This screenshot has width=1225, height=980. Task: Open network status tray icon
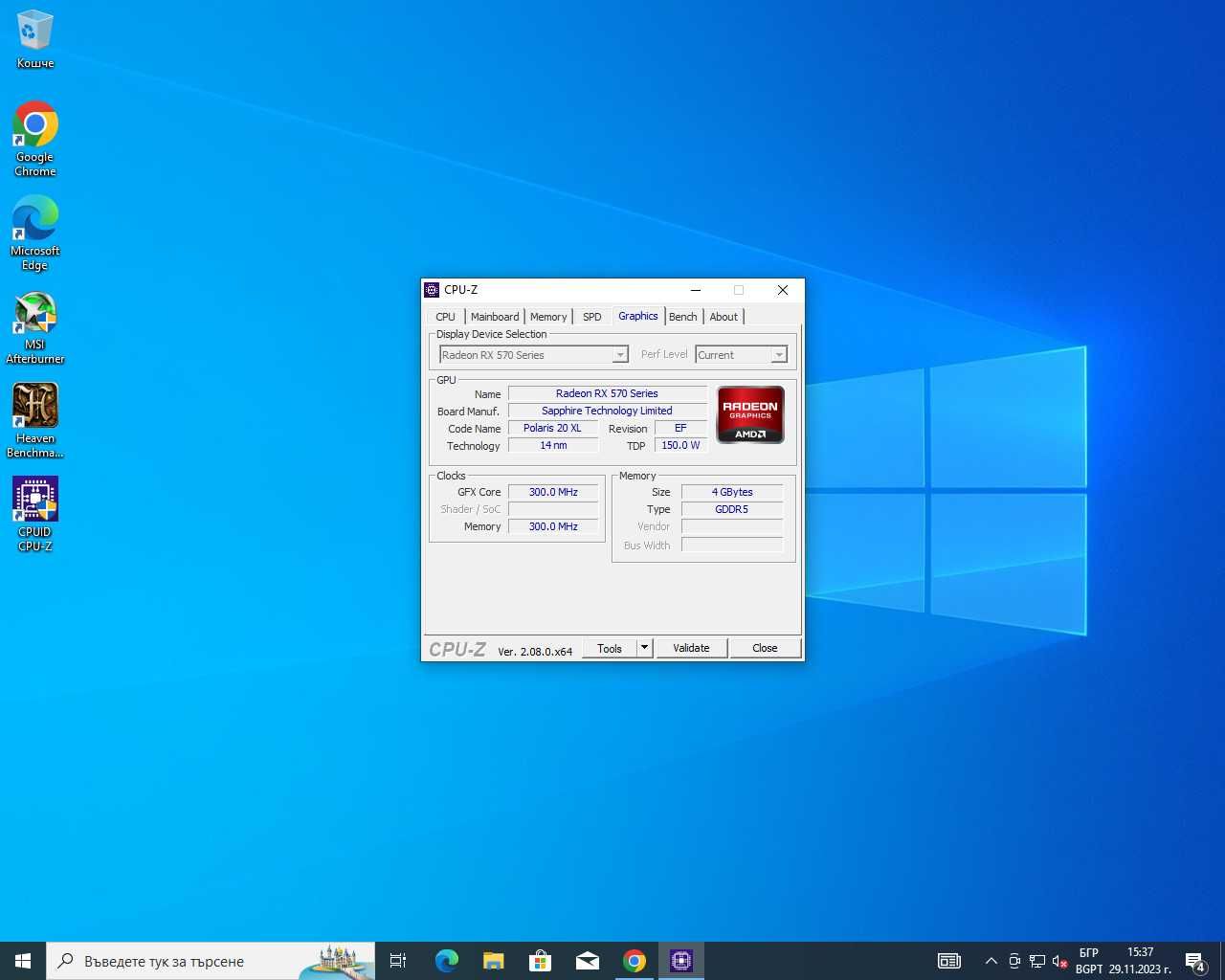tap(1037, 961)
